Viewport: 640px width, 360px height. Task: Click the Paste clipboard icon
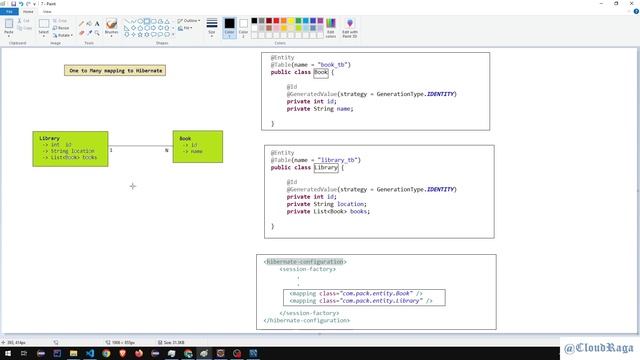[9, 24]
